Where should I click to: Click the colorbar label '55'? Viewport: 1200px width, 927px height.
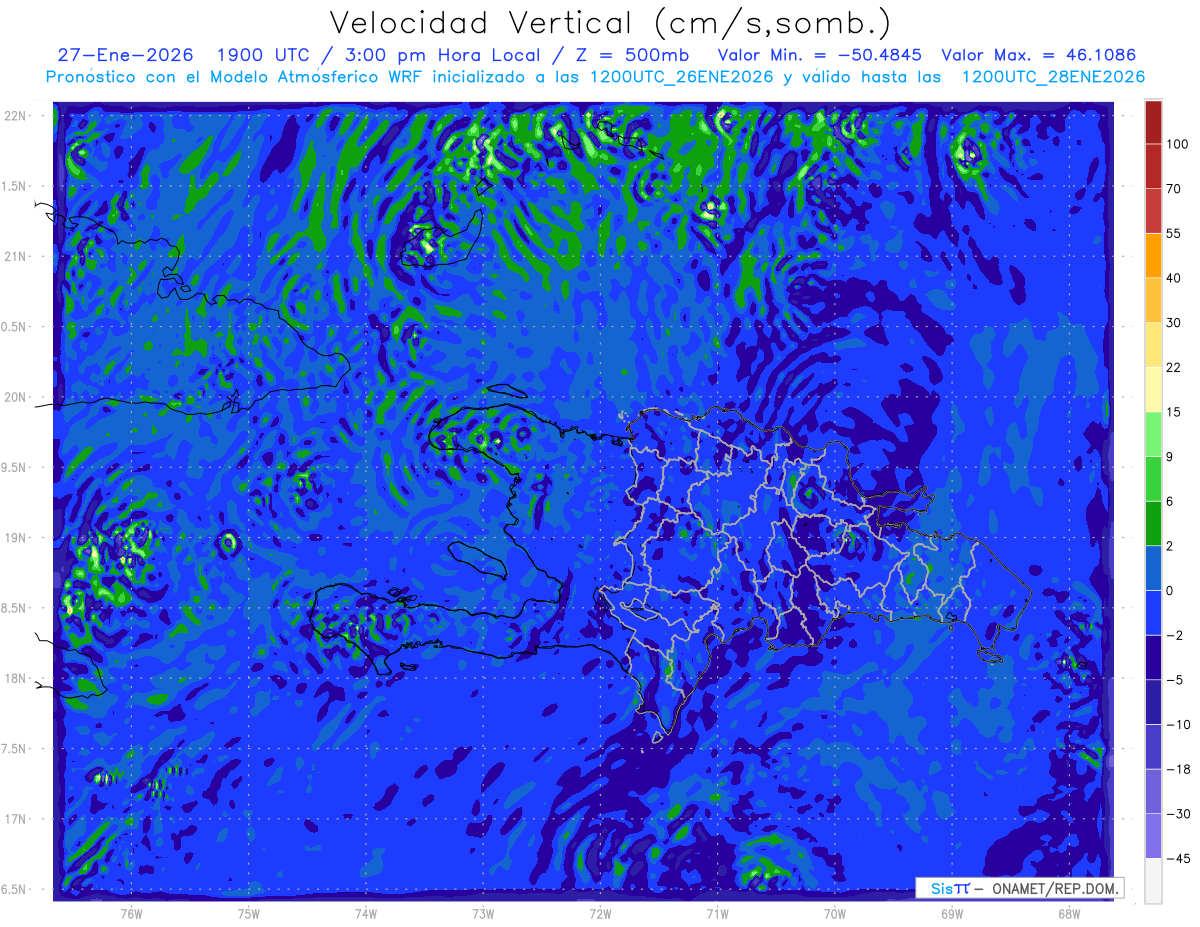coord(1174,234)
